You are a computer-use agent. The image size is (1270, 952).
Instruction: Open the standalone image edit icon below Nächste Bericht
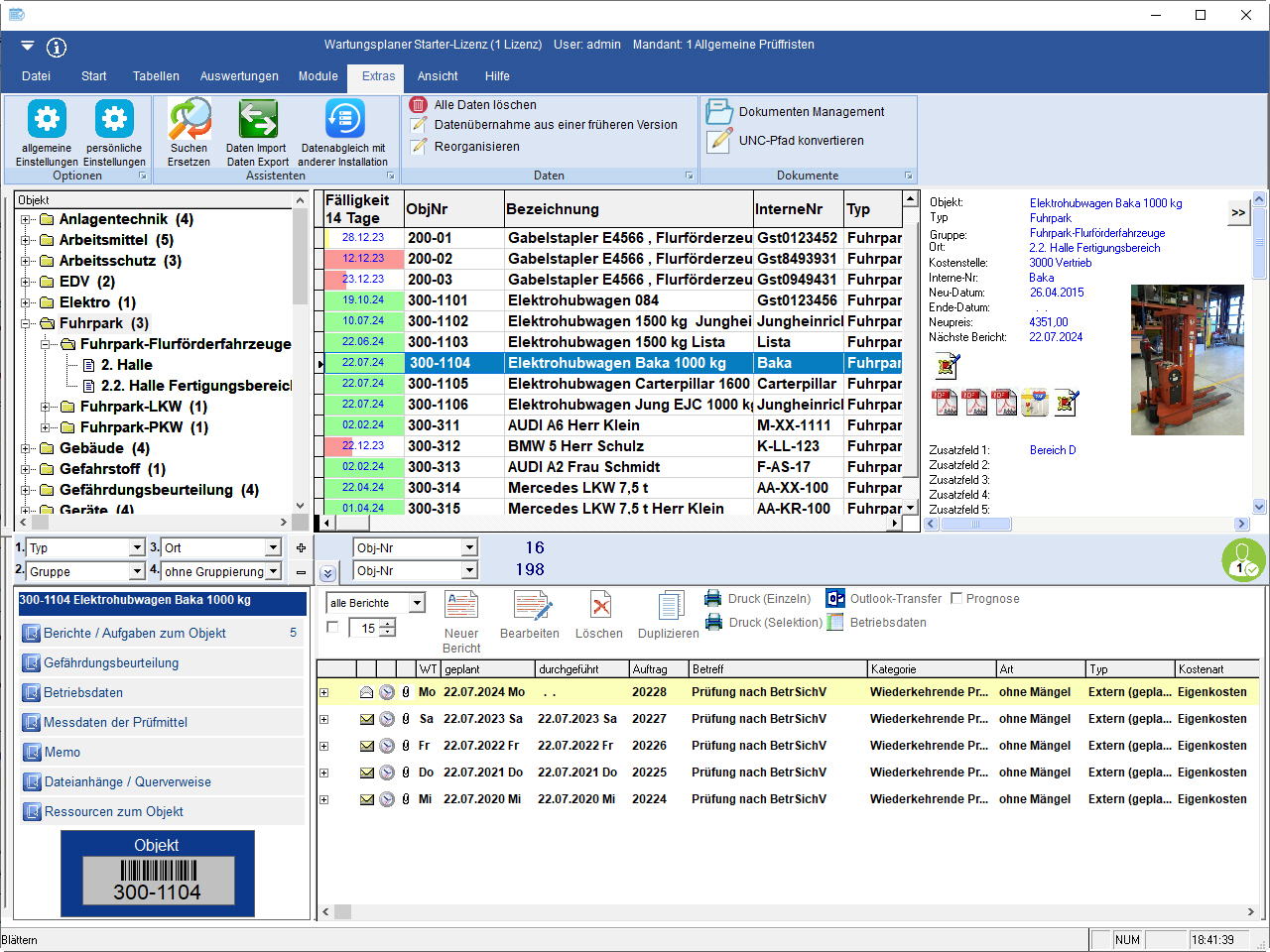pos(948,366)
